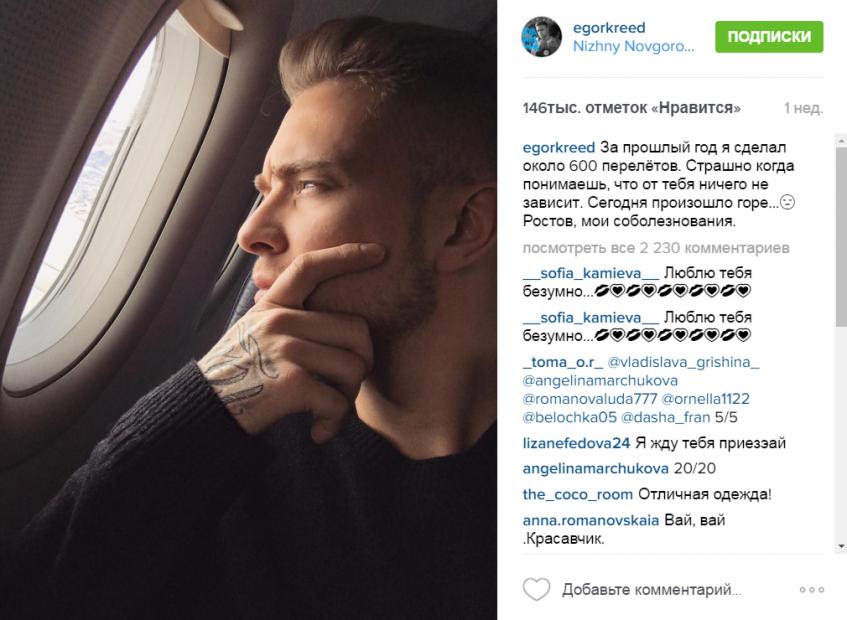Screen dimensions: 847x620
Task: Visit the _toma_o.r_ commenter profile
Action: pos(562,362)
